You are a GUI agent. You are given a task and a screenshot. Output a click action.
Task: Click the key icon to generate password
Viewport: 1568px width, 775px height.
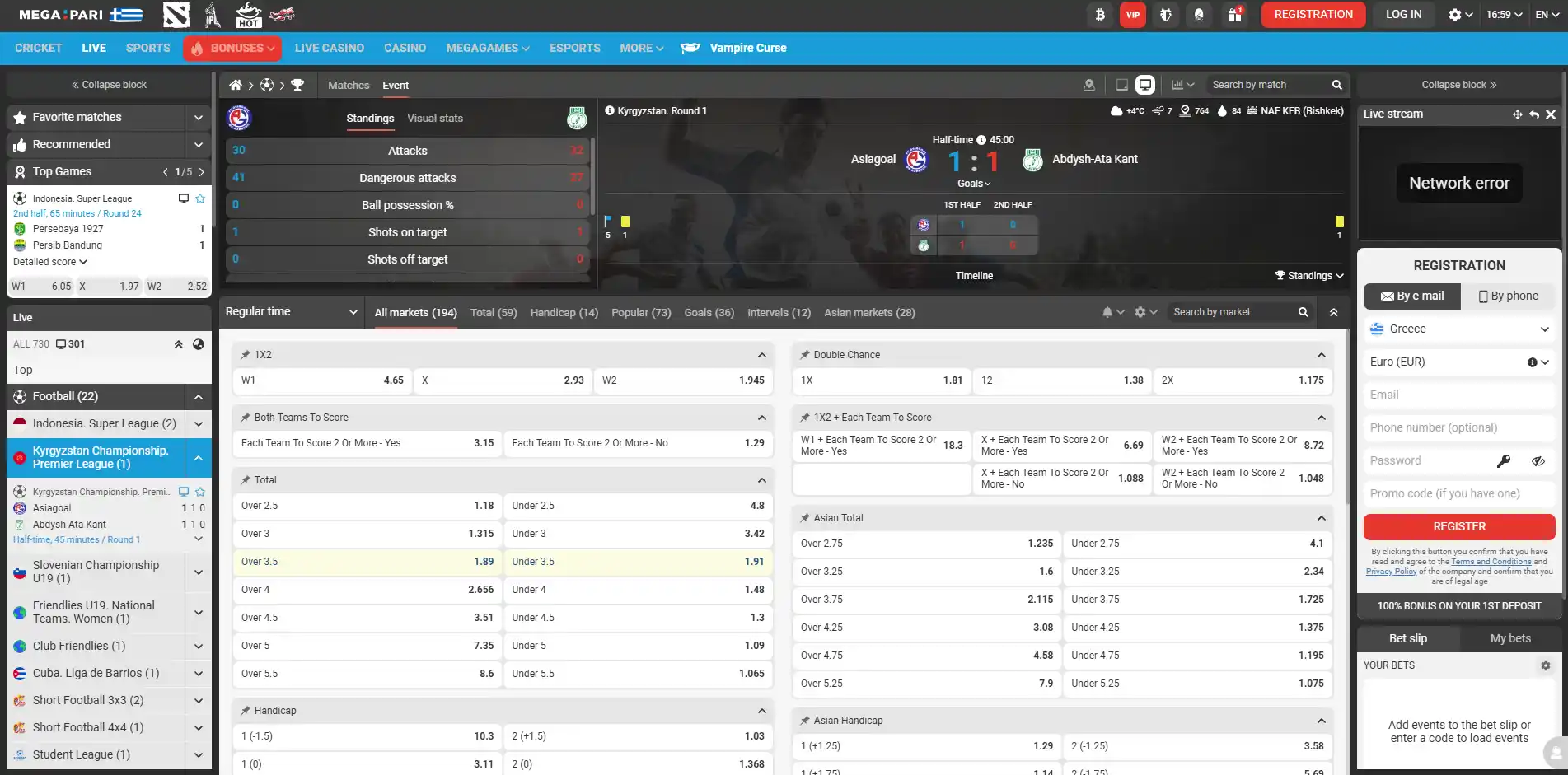coord(1504,461)
